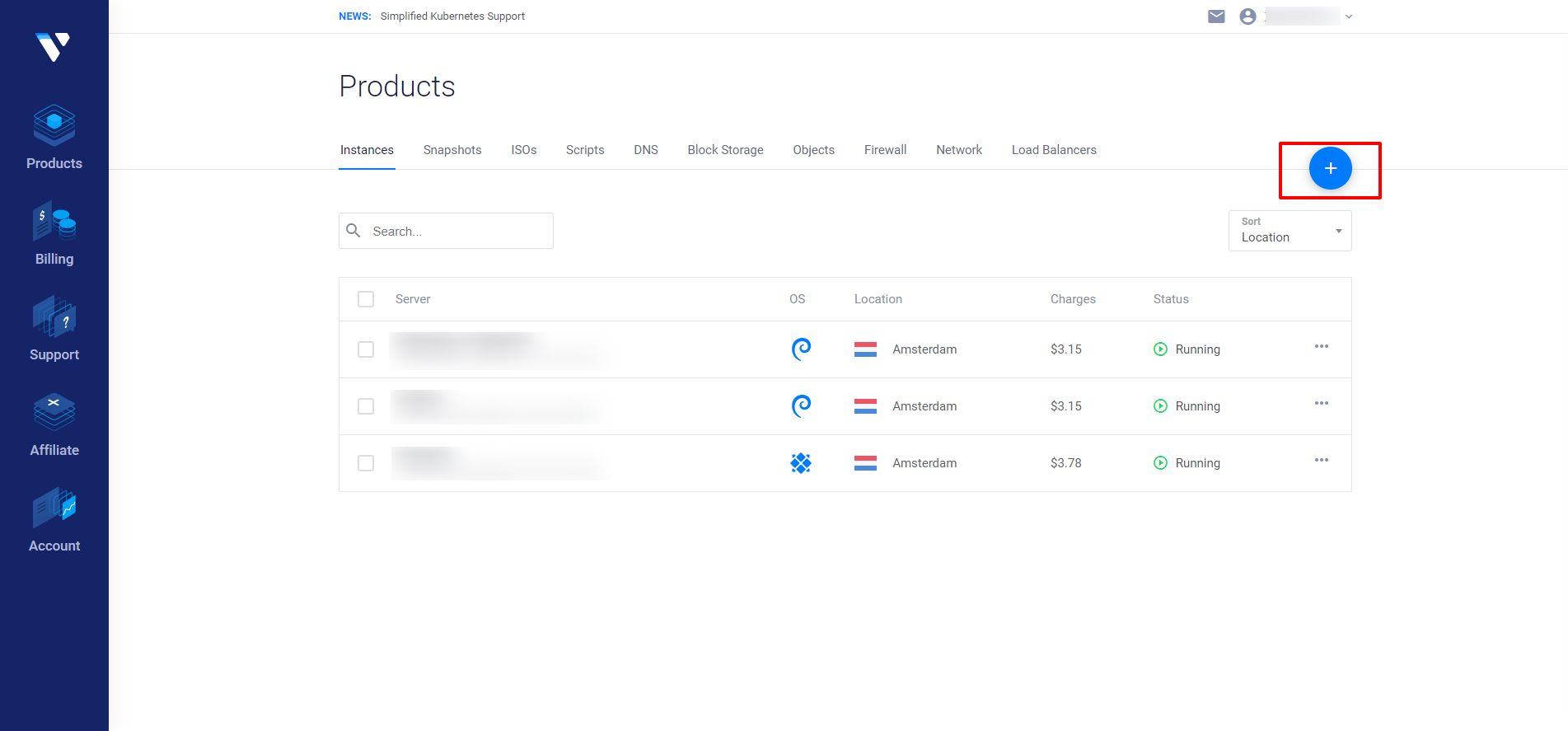This screenshot has width=1568, height=731.
Task: Open the mail envelope notifications icon
Action: pos(1216,16)
